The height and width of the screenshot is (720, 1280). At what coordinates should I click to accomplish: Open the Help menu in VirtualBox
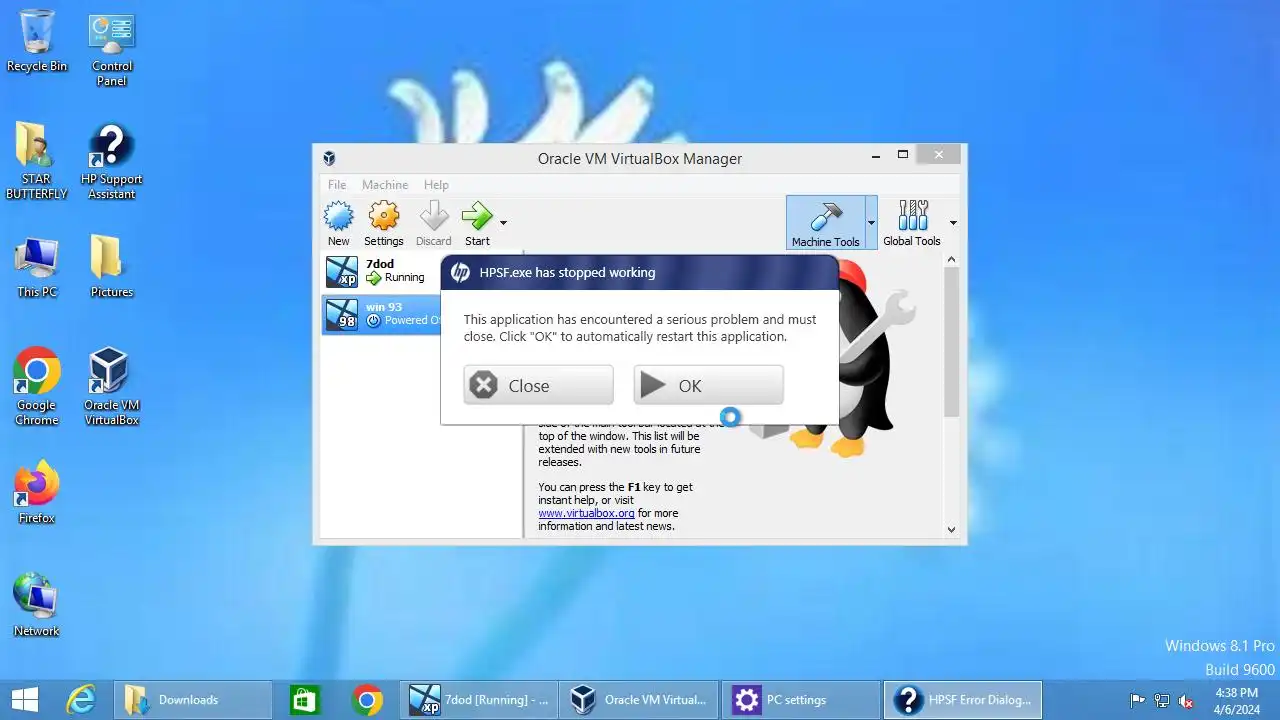(436, 184)
